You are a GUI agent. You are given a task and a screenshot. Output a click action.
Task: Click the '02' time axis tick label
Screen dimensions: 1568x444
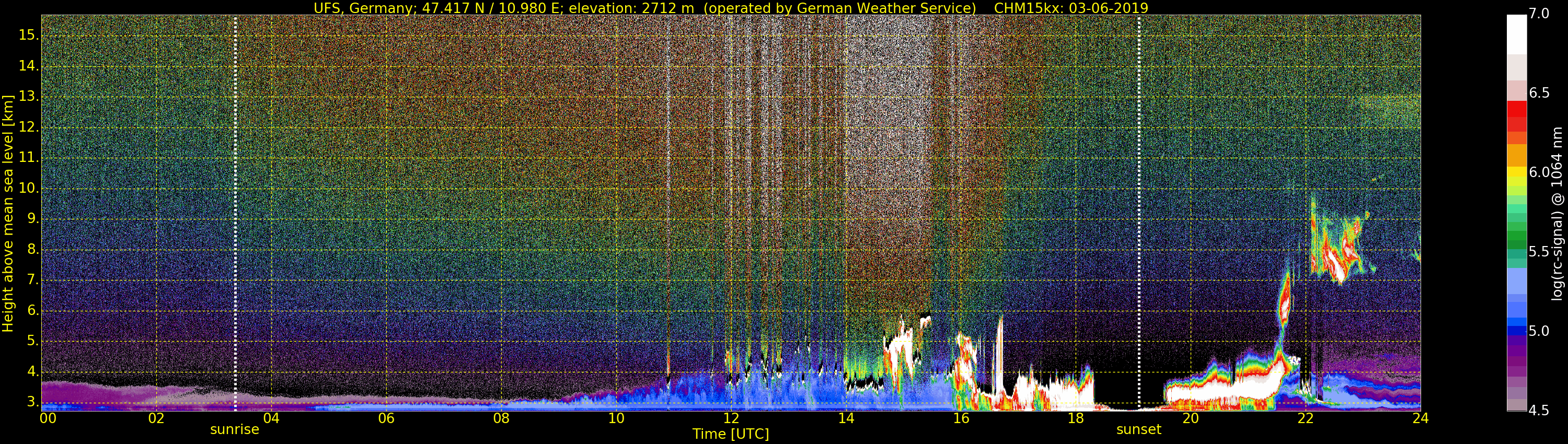coord(156,418)
